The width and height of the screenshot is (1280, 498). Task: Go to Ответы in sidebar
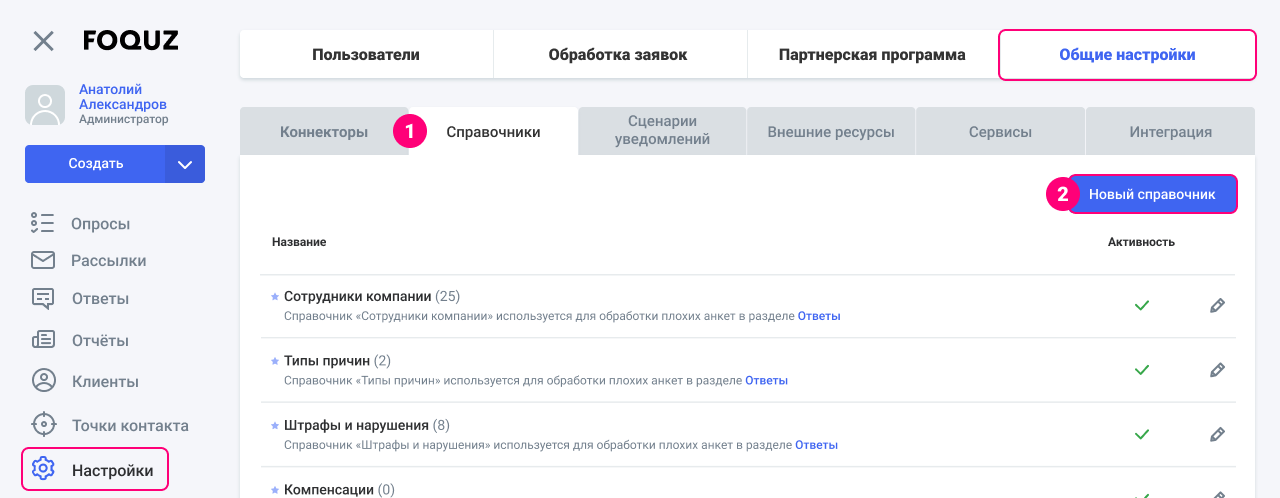[x=100, y=298]
